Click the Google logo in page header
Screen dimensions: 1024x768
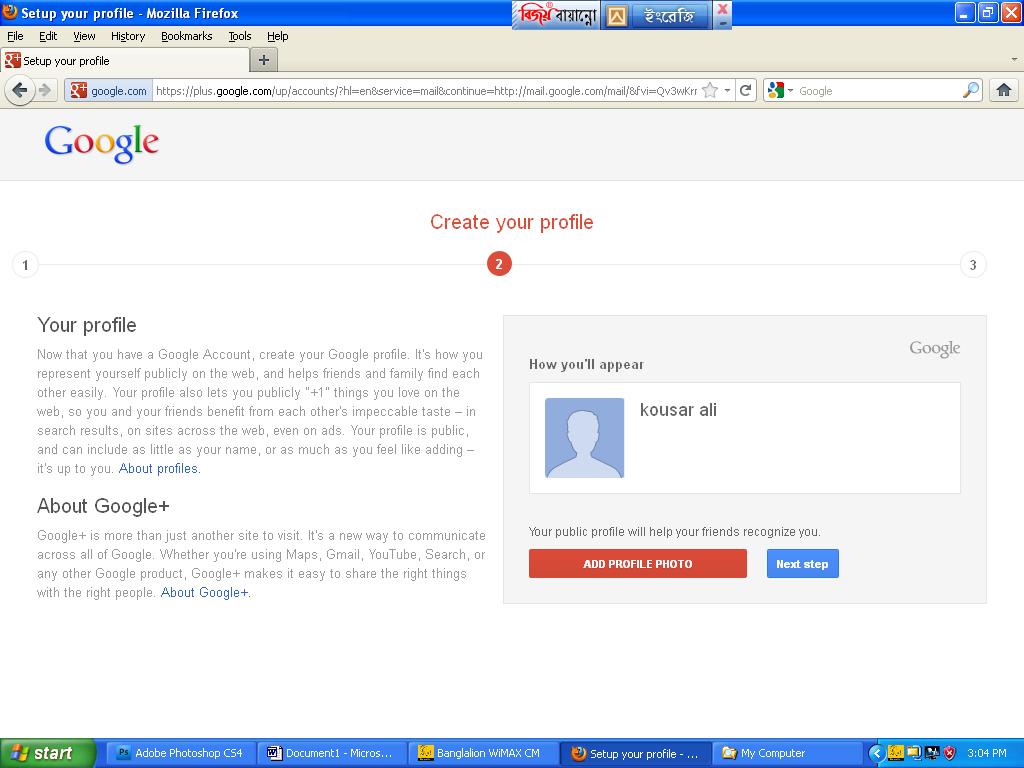pos(101,143)
